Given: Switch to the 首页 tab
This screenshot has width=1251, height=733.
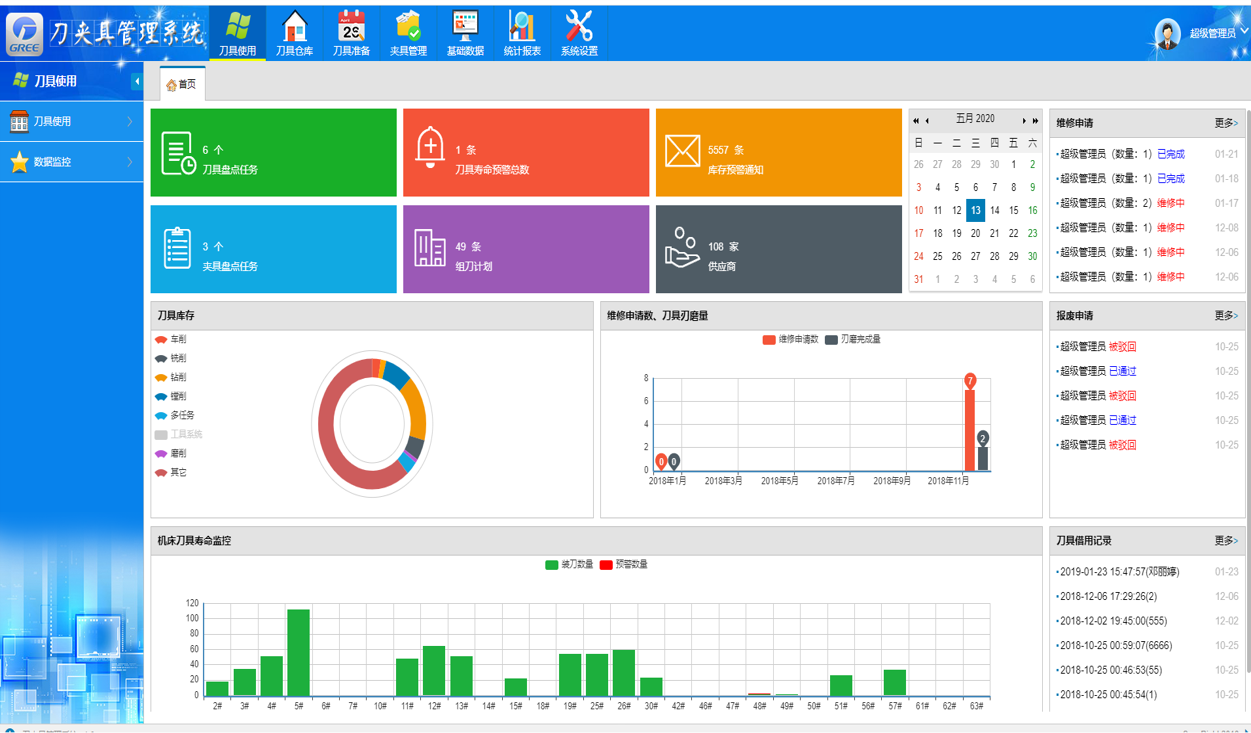Looking at the screenshot, I should pyautogui.click(x=182, y=85).
